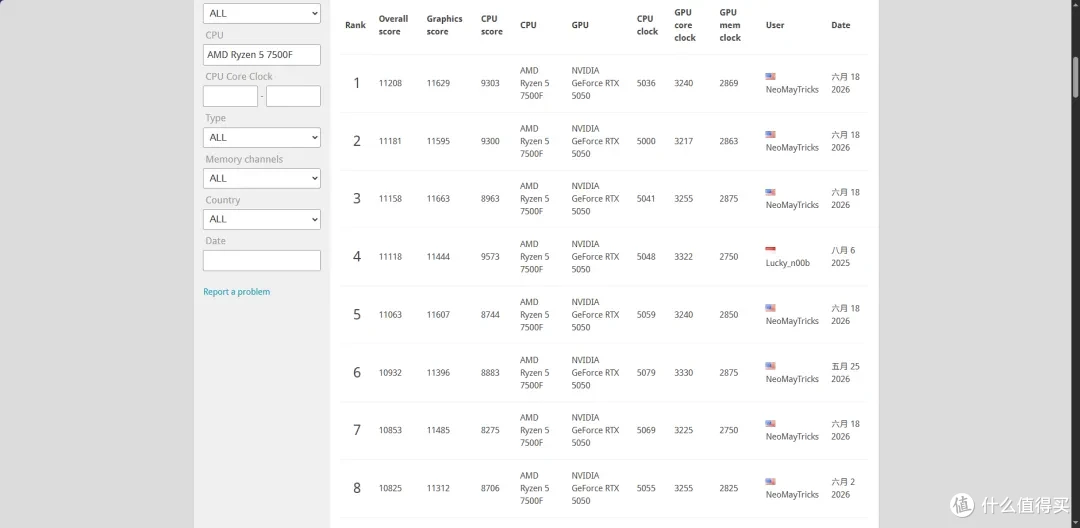
Task: Click overall score 11158
Action: pos(390,199)
